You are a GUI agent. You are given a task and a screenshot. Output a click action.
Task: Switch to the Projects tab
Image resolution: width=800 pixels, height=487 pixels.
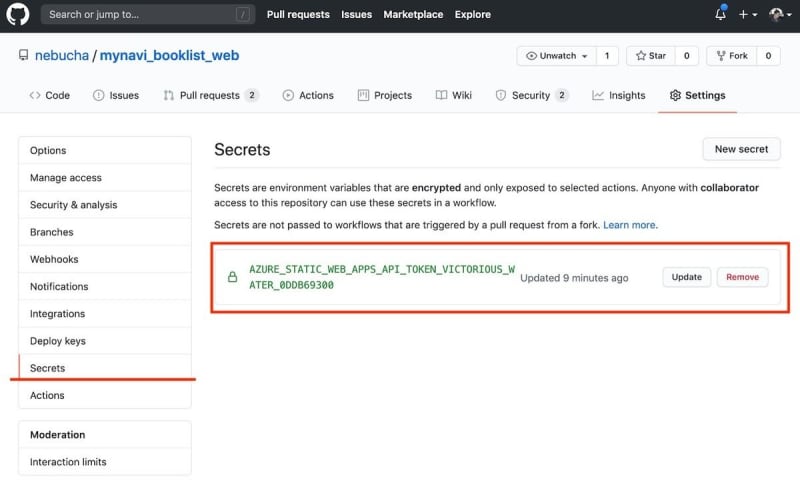385,95
